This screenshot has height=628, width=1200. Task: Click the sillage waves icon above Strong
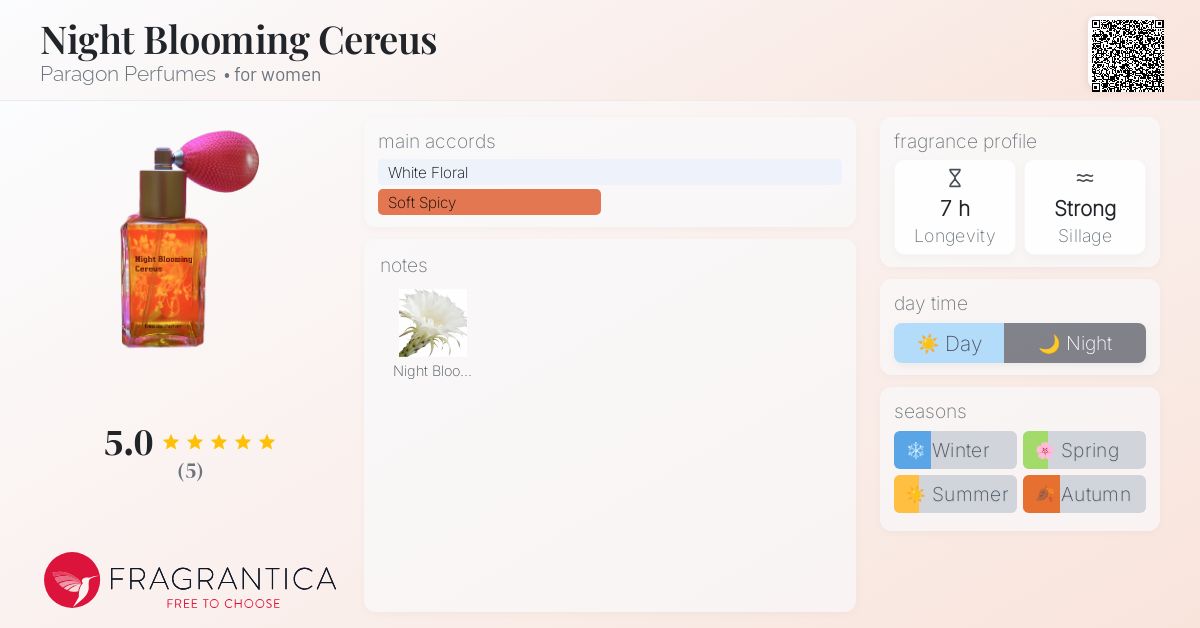(x=1085, y=177)
